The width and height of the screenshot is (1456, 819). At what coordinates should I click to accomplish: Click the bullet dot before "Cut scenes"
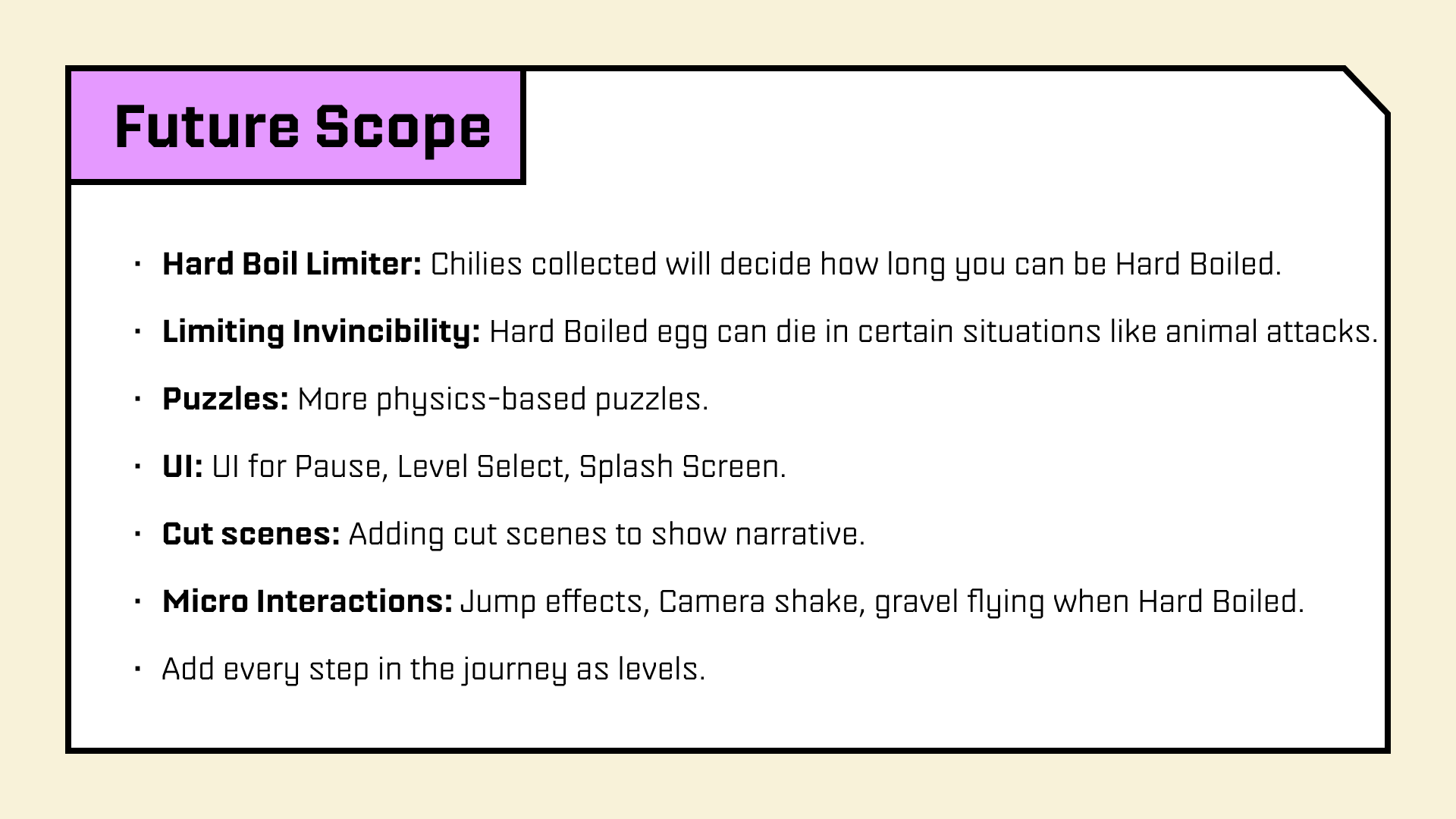(x=137, y=535)
